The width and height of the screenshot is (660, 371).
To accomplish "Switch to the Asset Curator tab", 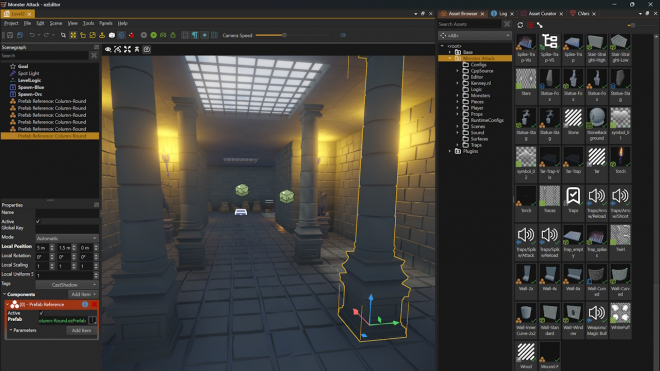I will (542, 14).
